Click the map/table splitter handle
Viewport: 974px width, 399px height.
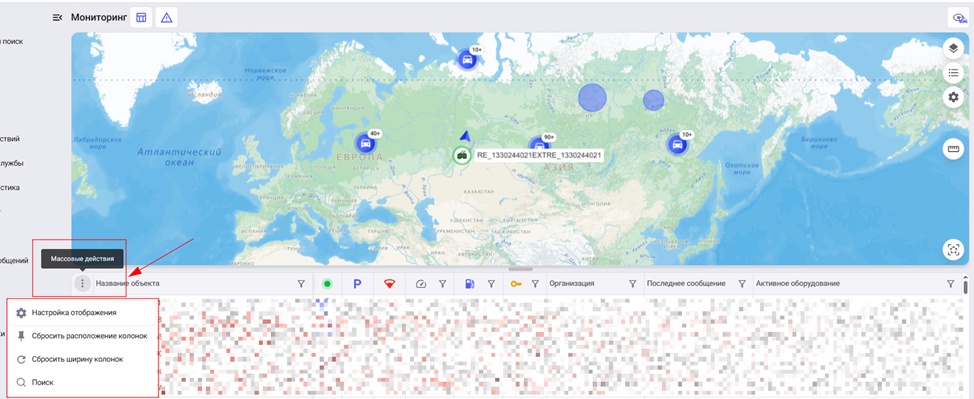coord(521,269)
